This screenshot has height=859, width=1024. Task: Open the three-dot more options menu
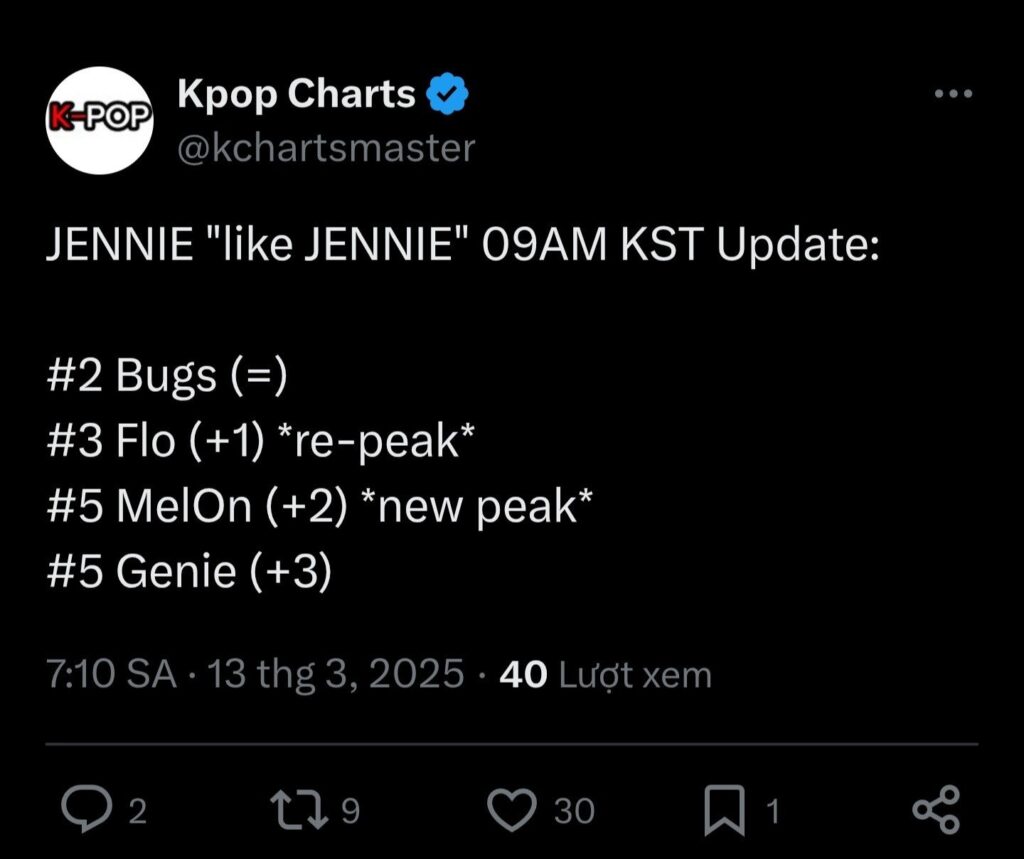pyautogui.click(x=952, y=95)
